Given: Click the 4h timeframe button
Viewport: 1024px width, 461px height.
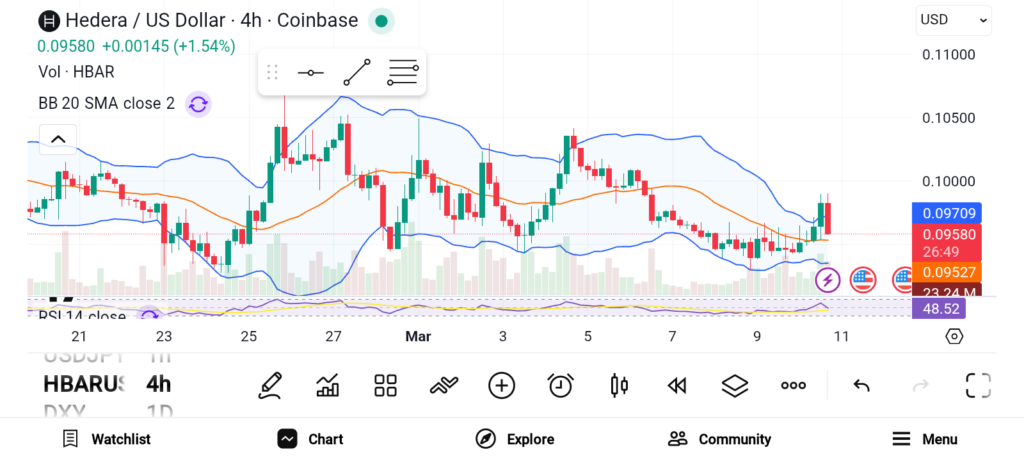Looking at the screenshot, I should pos(158,384).
